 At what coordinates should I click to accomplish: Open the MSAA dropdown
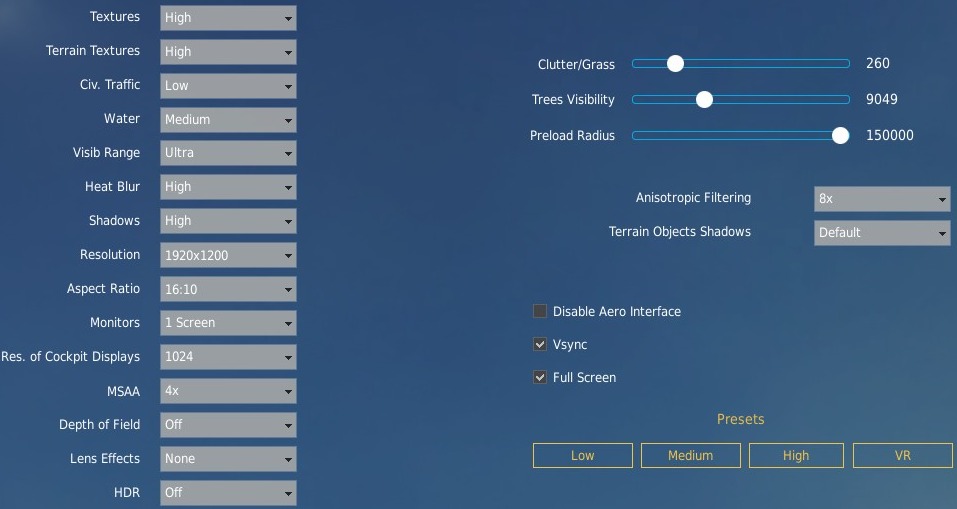click(228, 391)
